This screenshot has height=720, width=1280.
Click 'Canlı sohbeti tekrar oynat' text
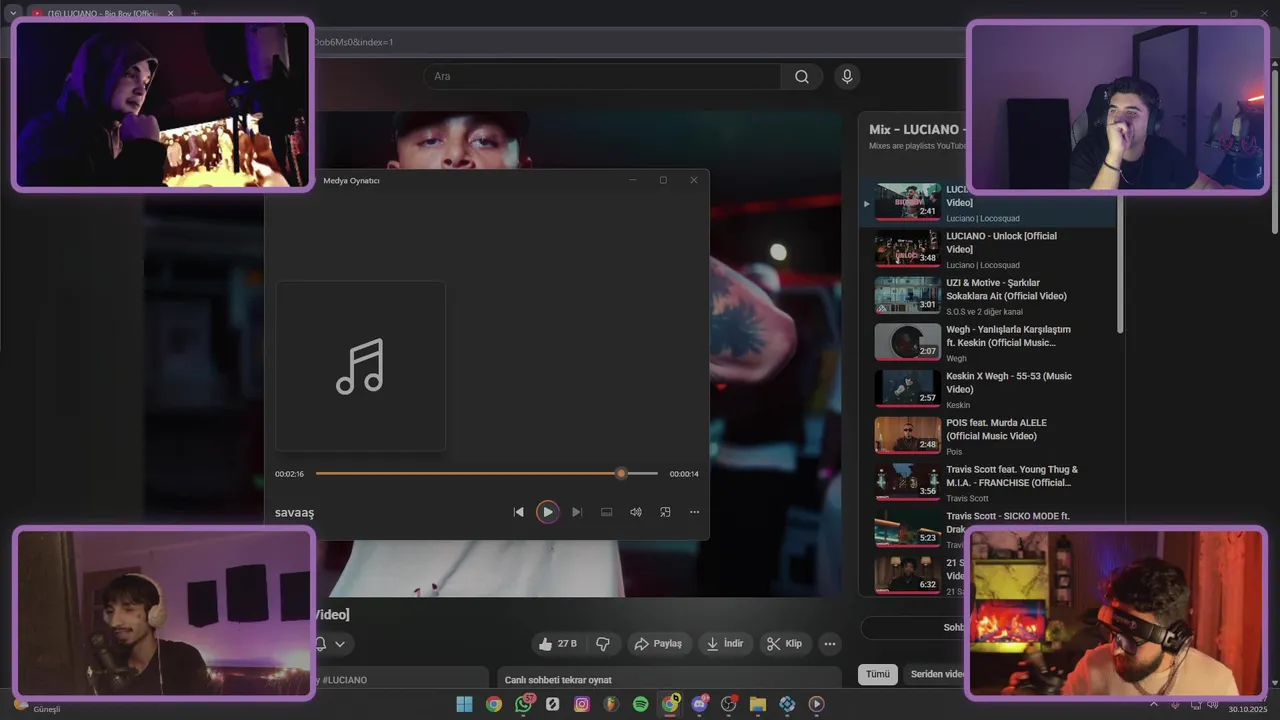tap(558, 680)
